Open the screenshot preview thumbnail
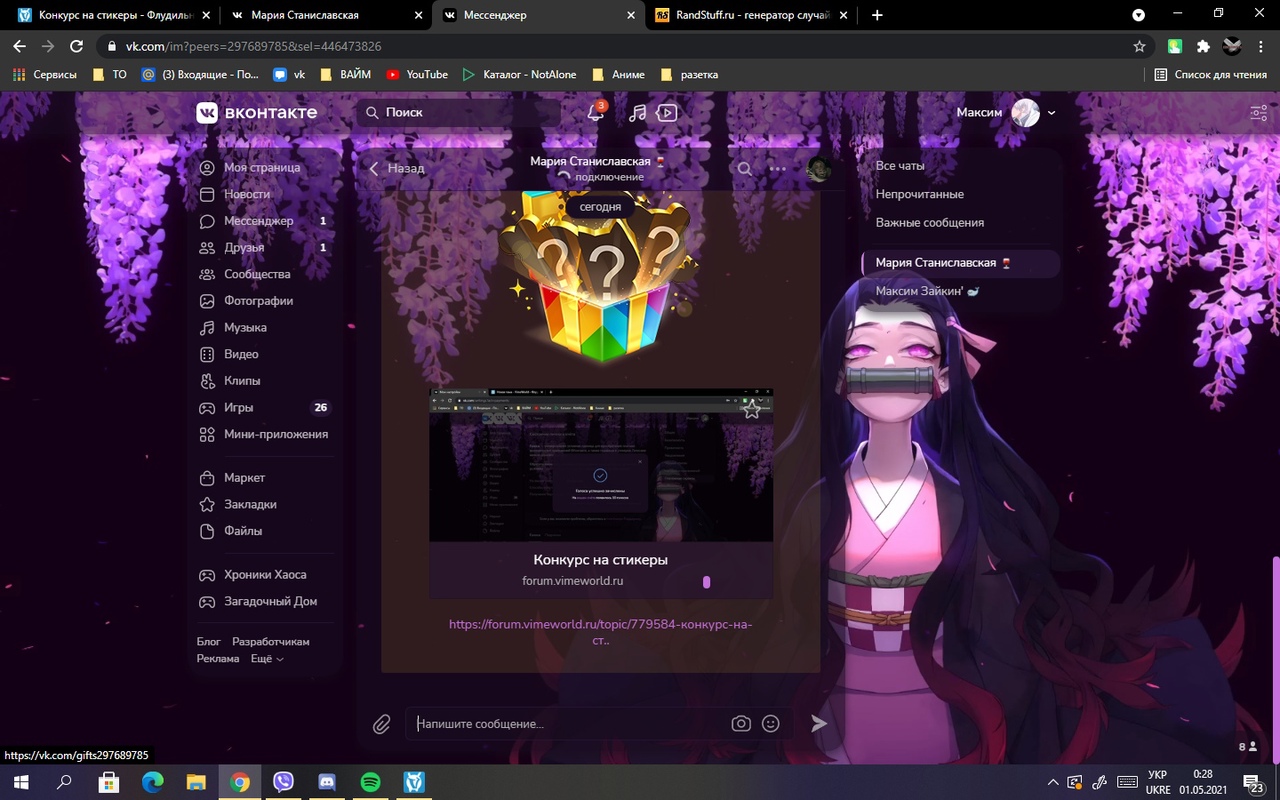This screenshot has width=1280, height=800. [x=600, y=465]
